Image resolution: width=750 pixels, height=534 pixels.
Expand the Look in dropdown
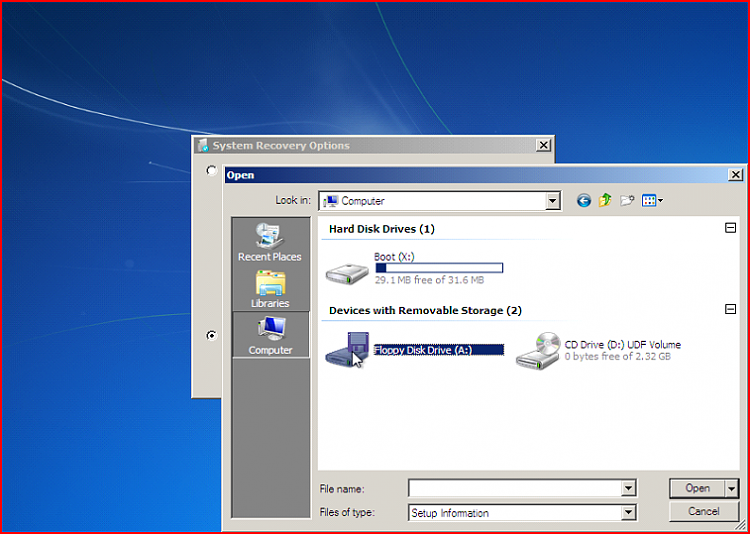552,201
